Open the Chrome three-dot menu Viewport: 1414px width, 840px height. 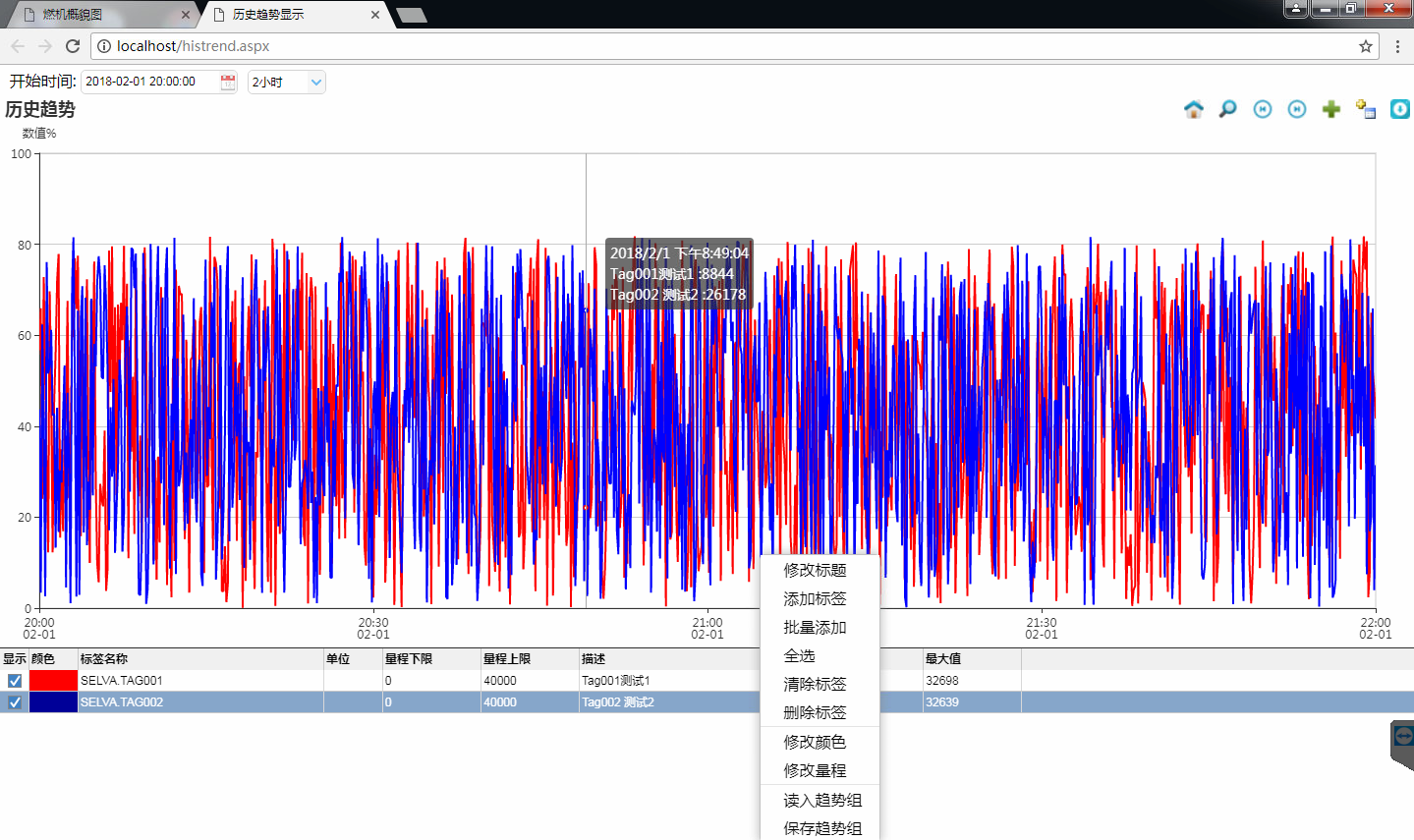1397,46
